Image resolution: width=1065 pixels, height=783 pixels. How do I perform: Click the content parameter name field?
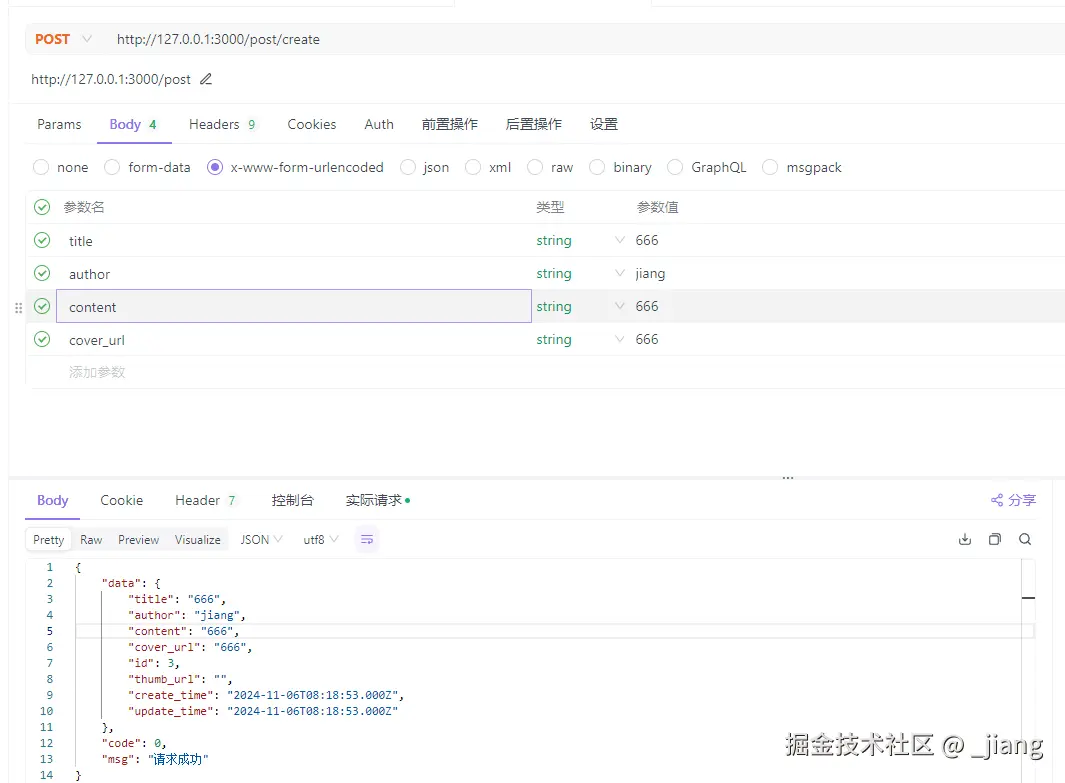point(293,306)
